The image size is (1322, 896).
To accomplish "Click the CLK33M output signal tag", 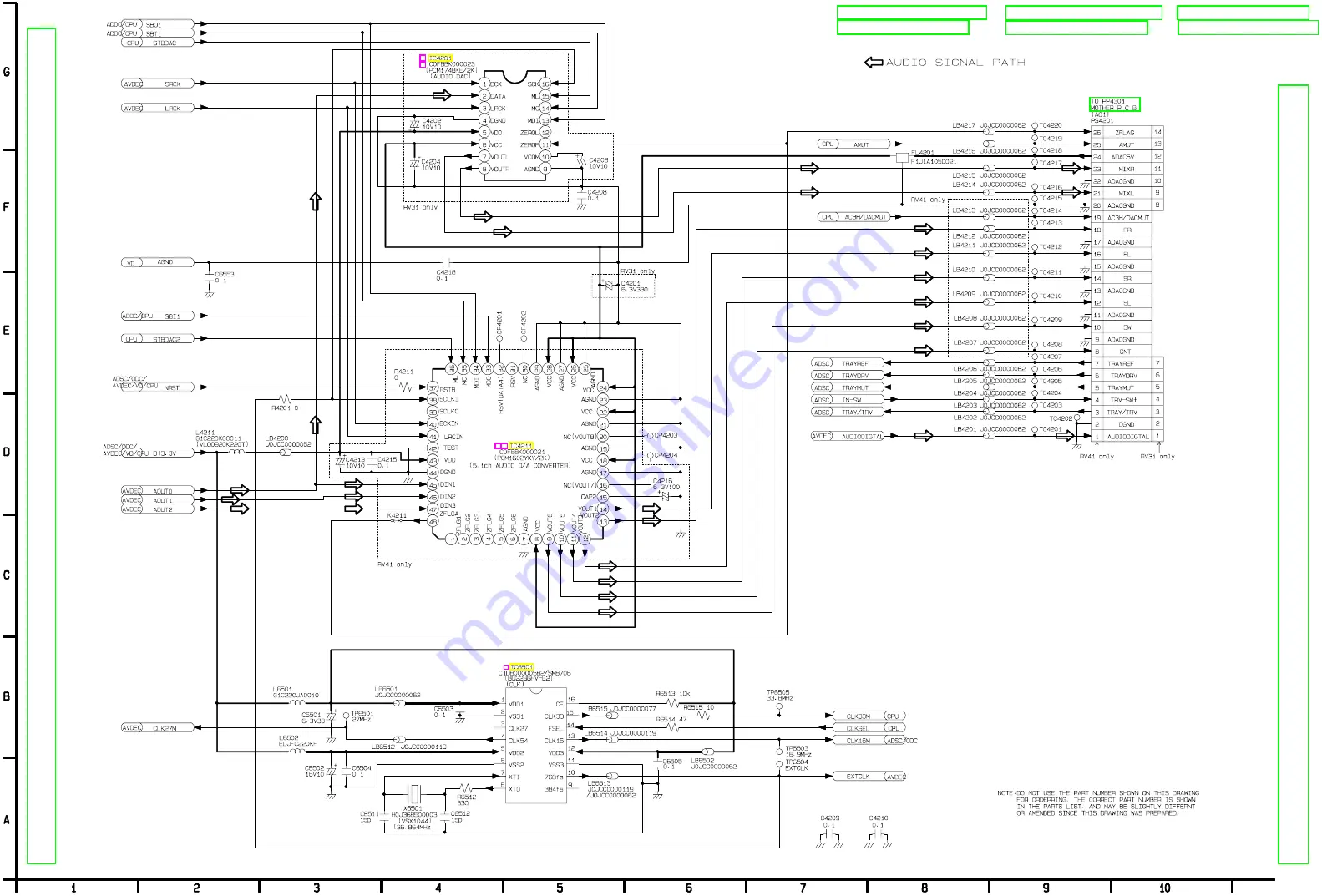I will click(x=869, y=716).
